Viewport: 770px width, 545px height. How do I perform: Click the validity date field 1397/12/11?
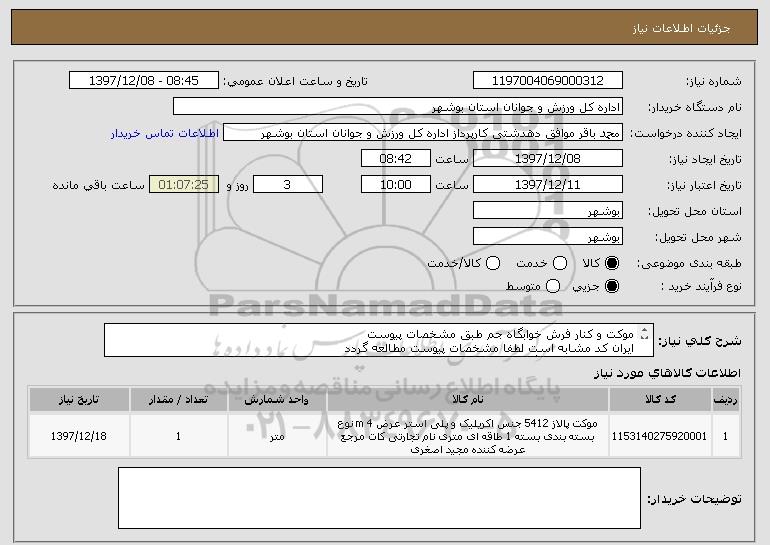click(548, 185)
